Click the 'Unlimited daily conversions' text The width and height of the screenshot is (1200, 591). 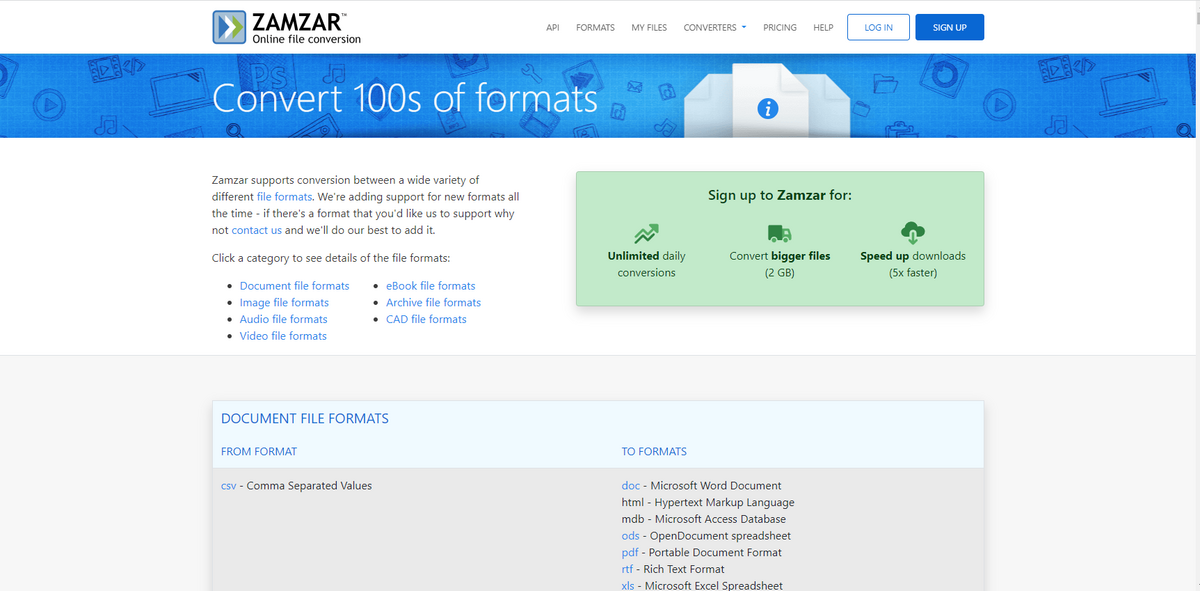point(647,264)
